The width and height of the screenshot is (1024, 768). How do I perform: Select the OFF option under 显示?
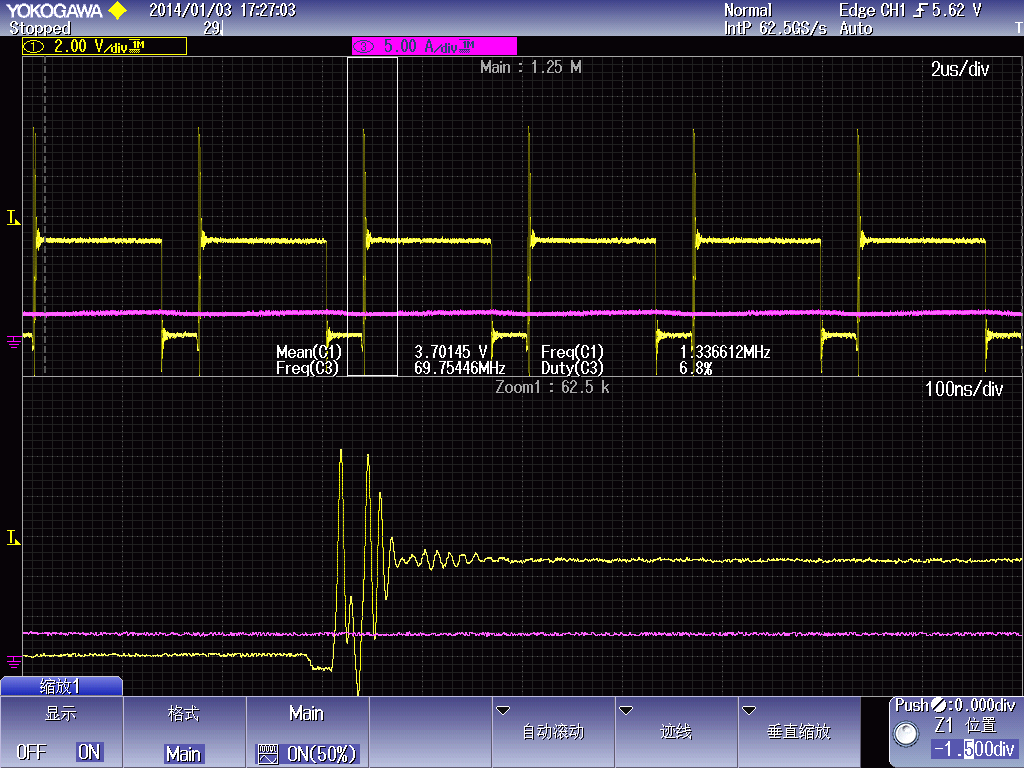point(31,752)
